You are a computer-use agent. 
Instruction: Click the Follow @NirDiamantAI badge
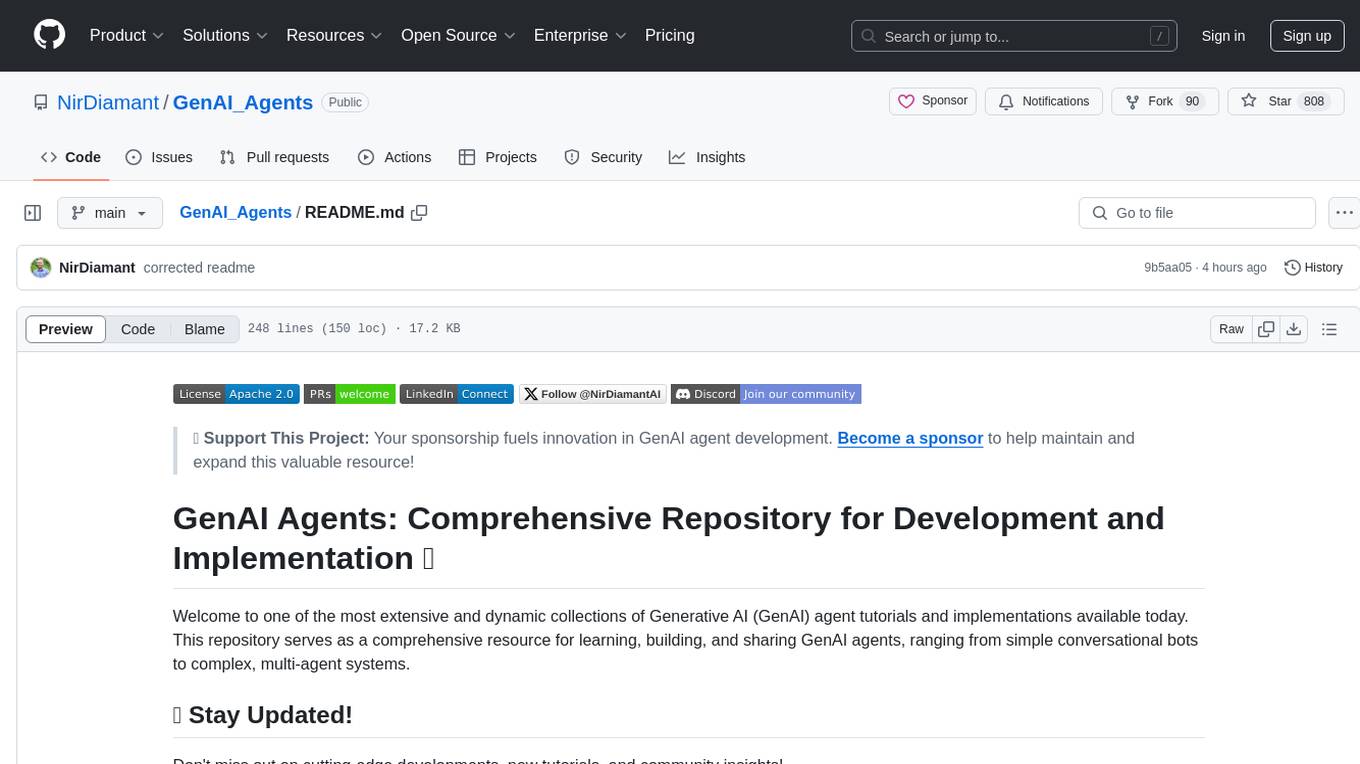(592, 394)
